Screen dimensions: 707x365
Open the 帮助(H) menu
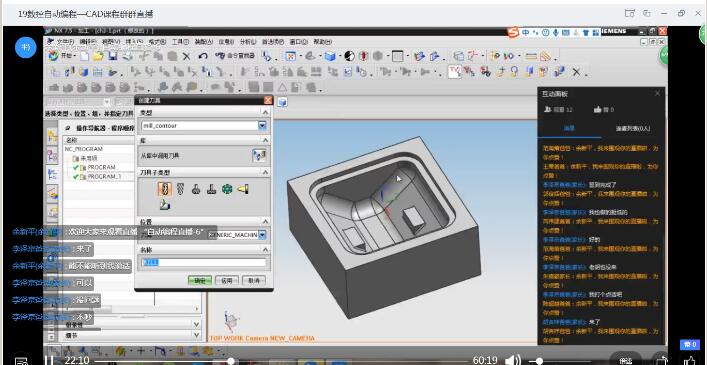tap(322, 41)
